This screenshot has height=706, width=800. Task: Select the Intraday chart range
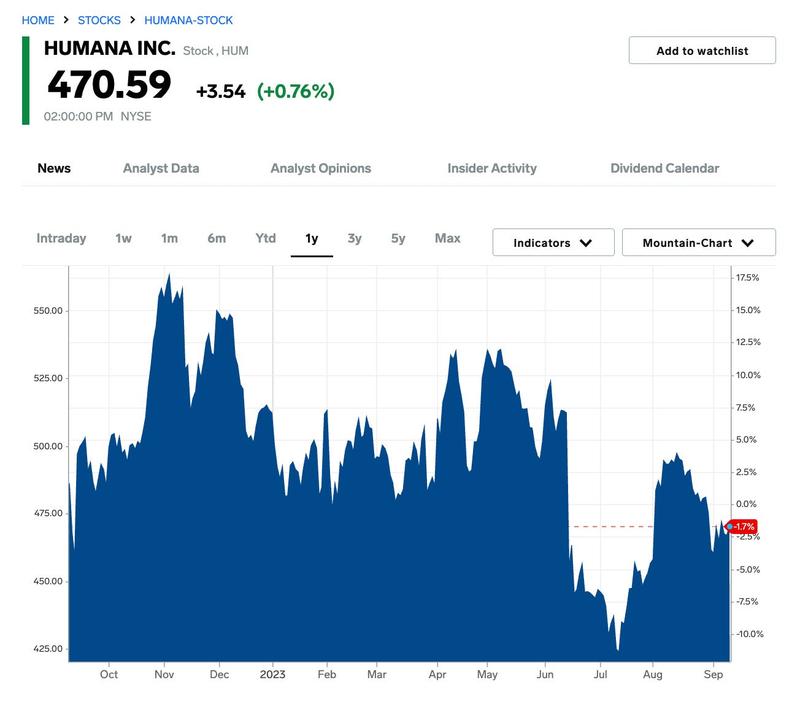pos(61,238)
